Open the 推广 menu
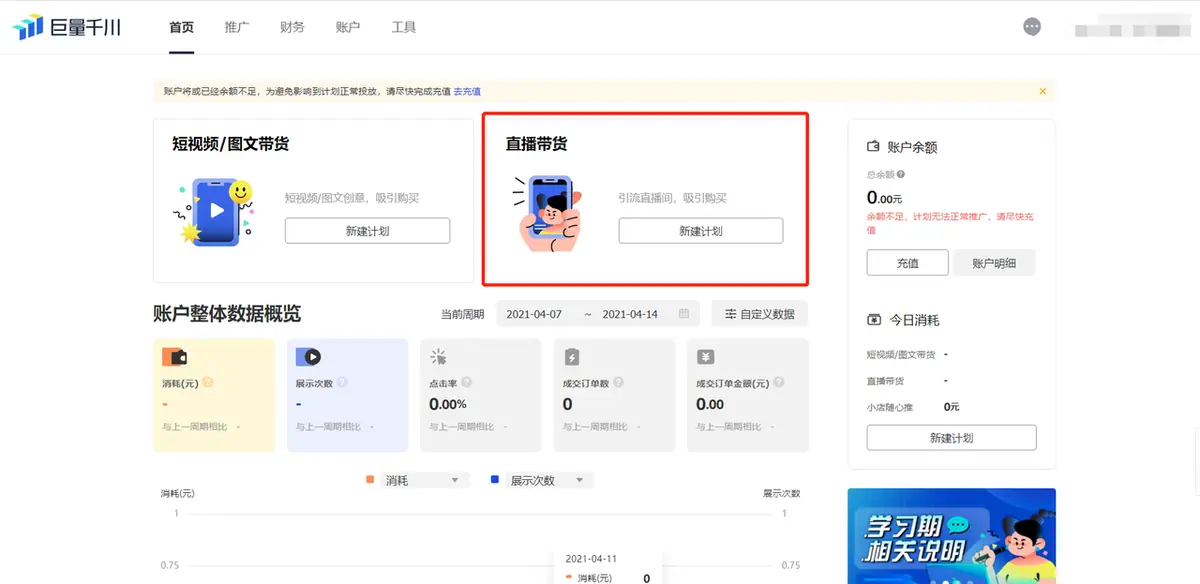This screenshot has width=1200, height=584. pyautogui.click(x=237, y=27)
